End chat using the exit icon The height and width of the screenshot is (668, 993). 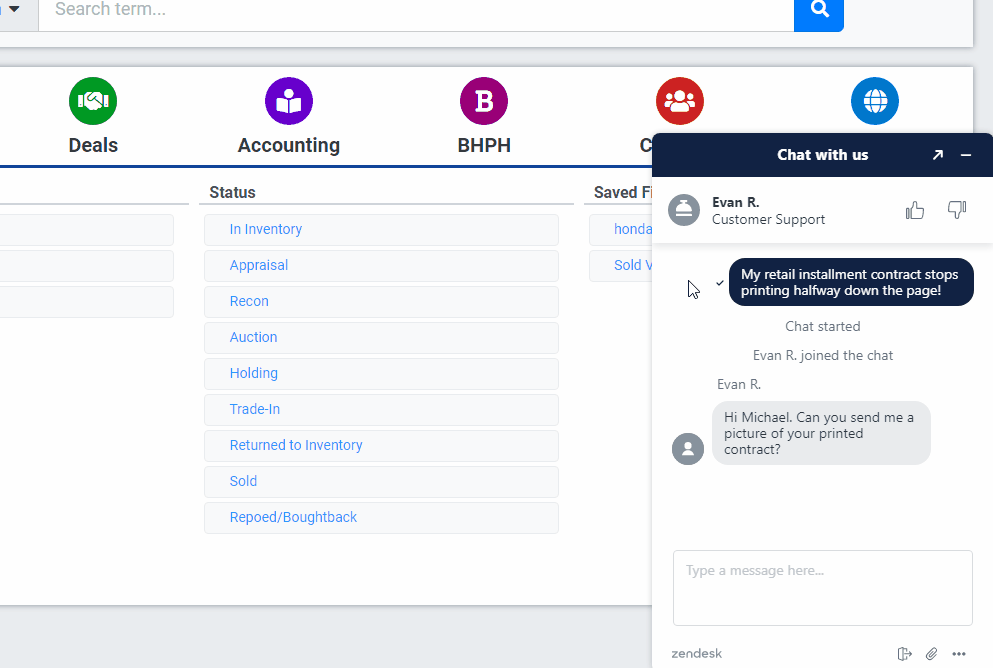904,653
